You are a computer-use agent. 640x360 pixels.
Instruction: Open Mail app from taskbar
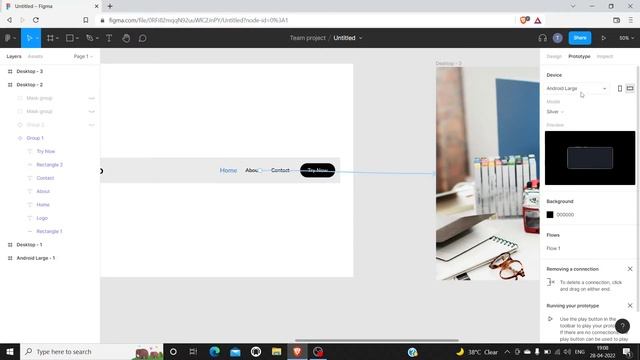point(235,351)
